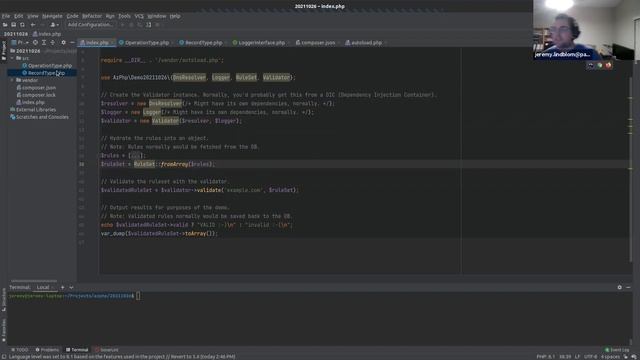Open the View menu

[x=33, y=16]
